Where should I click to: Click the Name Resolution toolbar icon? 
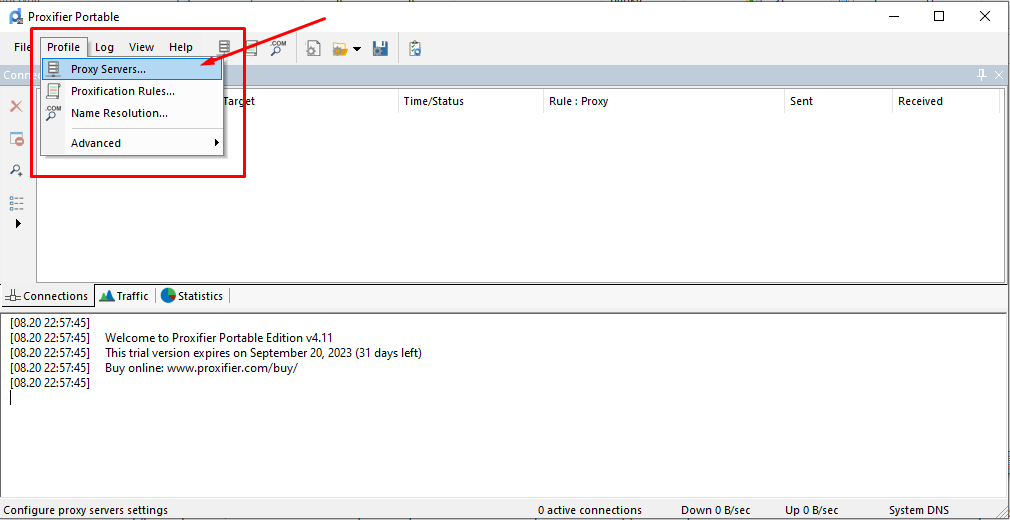click(x=278, y=48)
